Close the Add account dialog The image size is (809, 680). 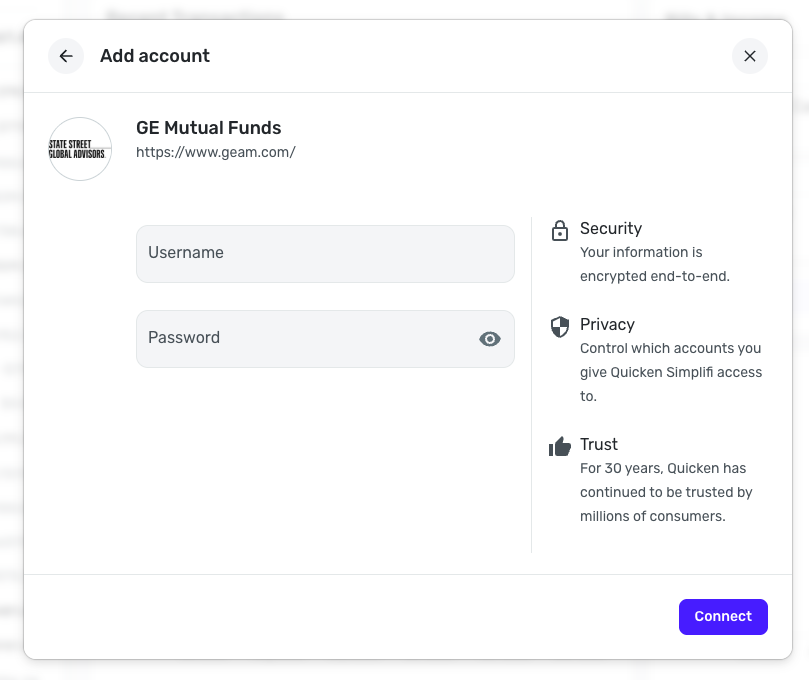pyautogui.click(x=749, y=56)
